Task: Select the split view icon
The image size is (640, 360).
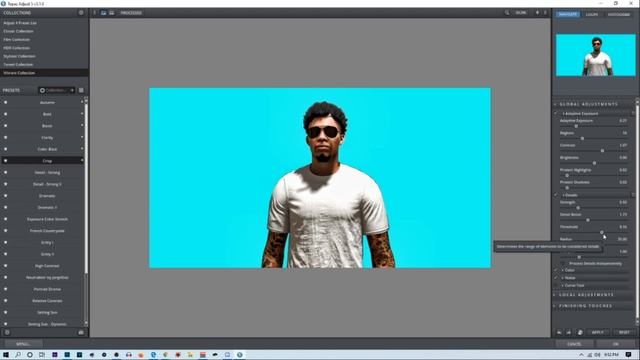Action: pyautogui.click(x=111, y=13)
